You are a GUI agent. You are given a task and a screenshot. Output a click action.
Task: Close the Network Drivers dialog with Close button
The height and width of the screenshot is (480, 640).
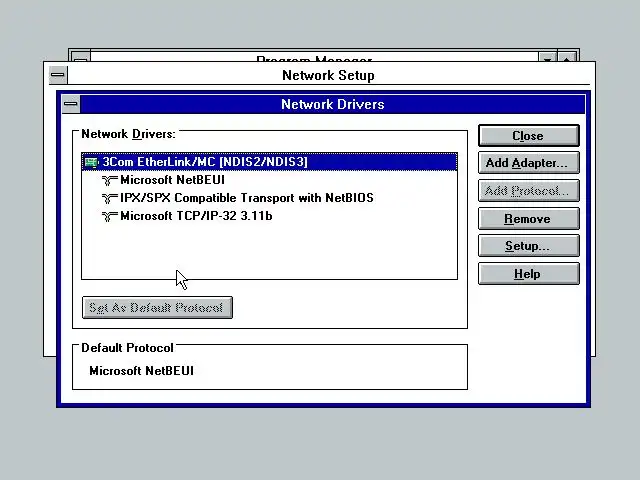(x=529, y=136)
